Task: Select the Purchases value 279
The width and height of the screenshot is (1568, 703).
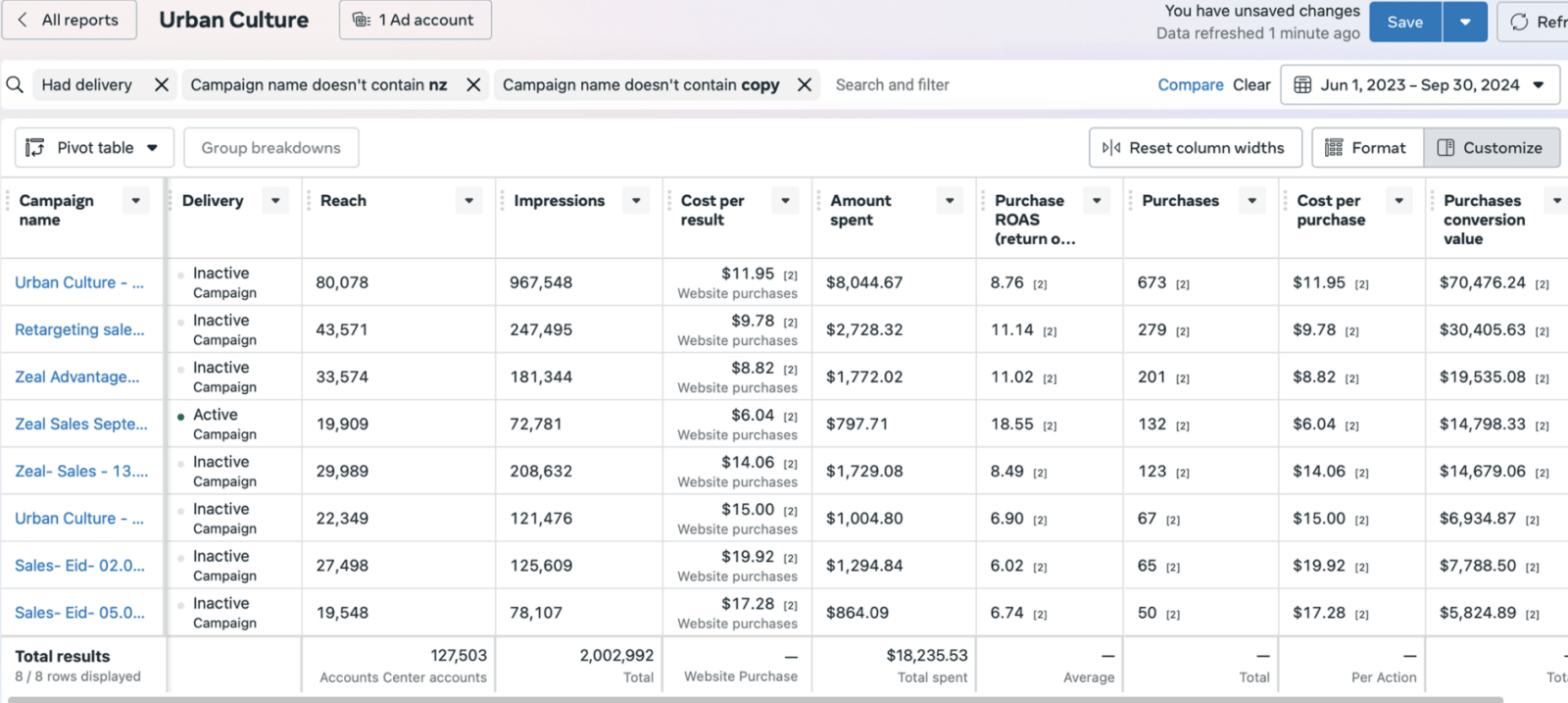Action: (1152, 329)
